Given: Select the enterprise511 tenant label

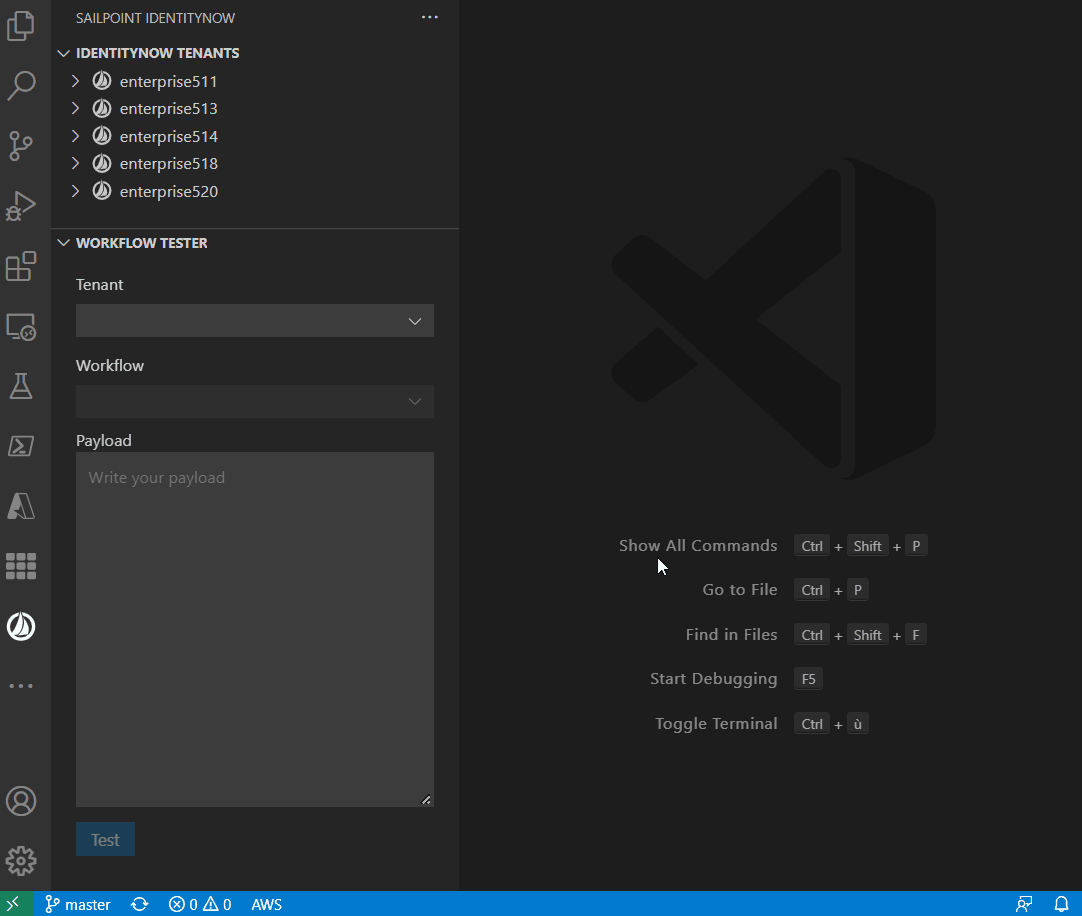Looking at the screenshot, I should (168, 81).
